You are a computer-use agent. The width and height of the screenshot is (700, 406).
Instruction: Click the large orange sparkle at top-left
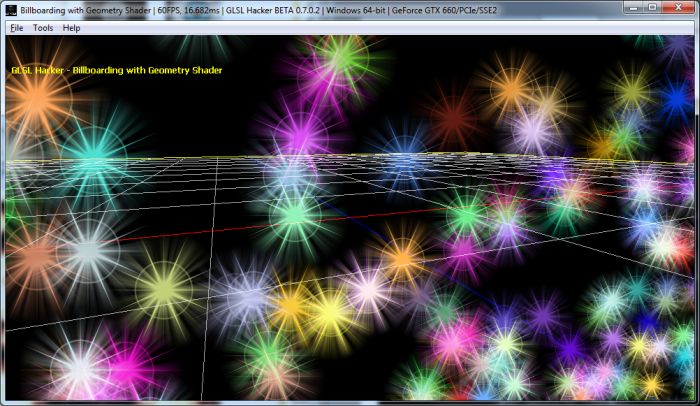(38, 97)
